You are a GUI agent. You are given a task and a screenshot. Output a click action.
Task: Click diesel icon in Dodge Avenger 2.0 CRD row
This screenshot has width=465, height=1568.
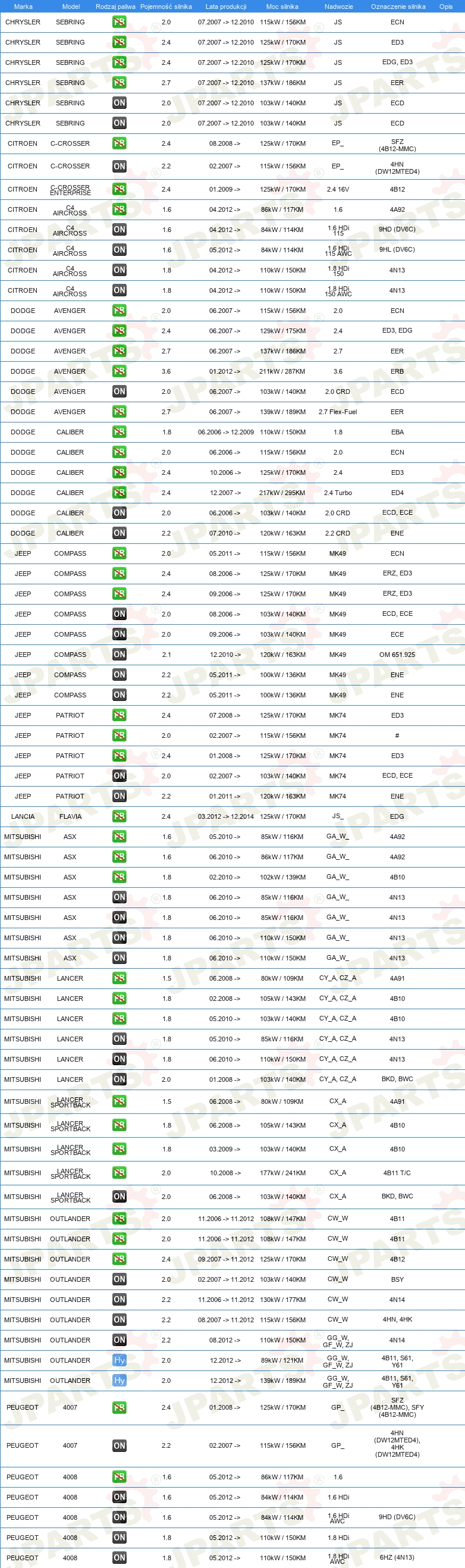[x=120, y=392]
